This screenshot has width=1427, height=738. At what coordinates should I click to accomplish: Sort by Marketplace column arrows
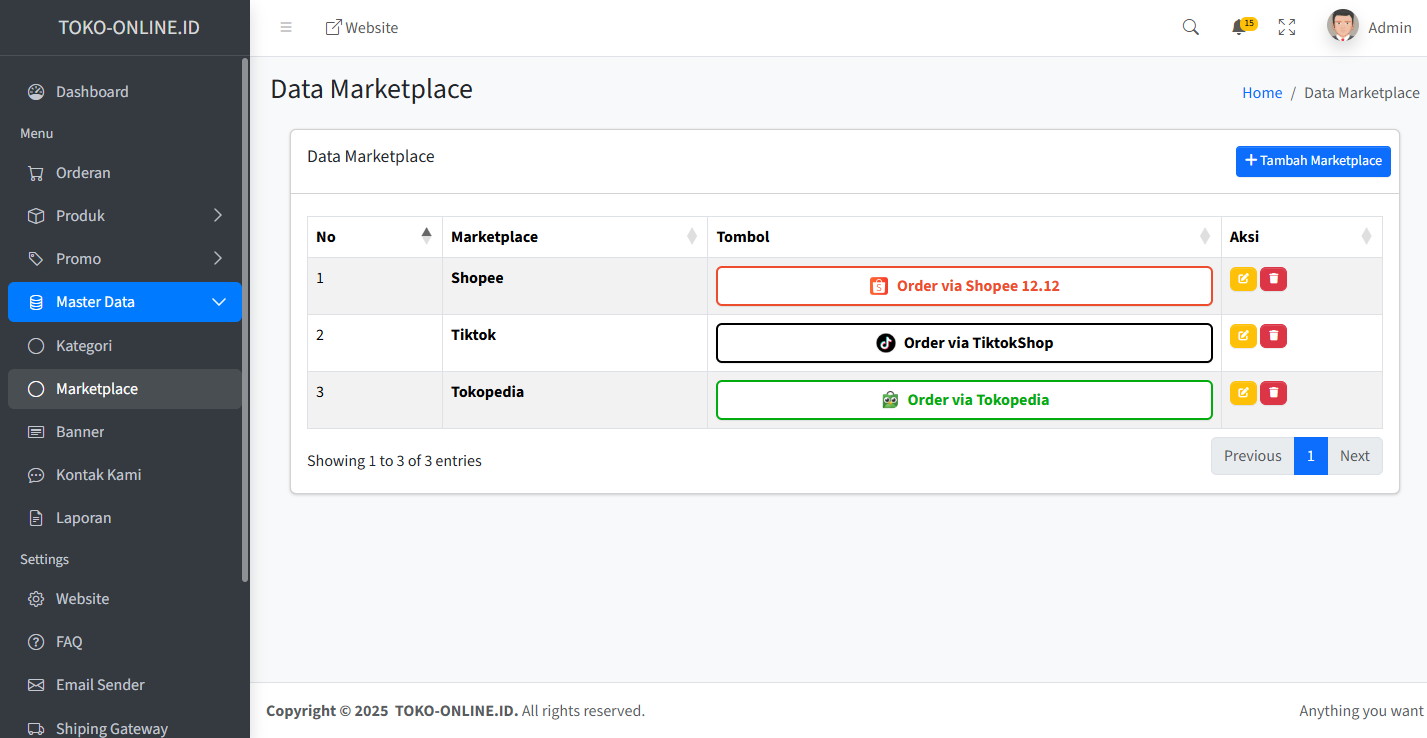pyautogui.click(x=692, y=237)
